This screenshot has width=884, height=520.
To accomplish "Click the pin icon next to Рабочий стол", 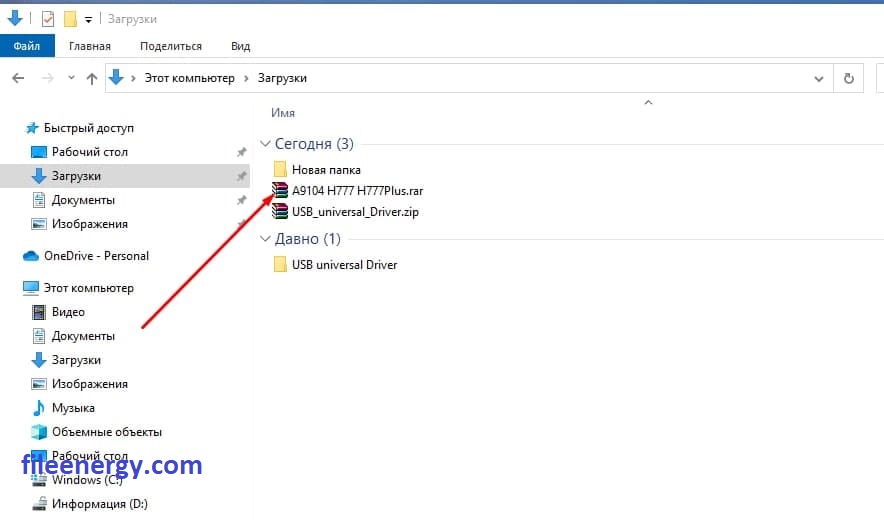I will click(241, 152).
